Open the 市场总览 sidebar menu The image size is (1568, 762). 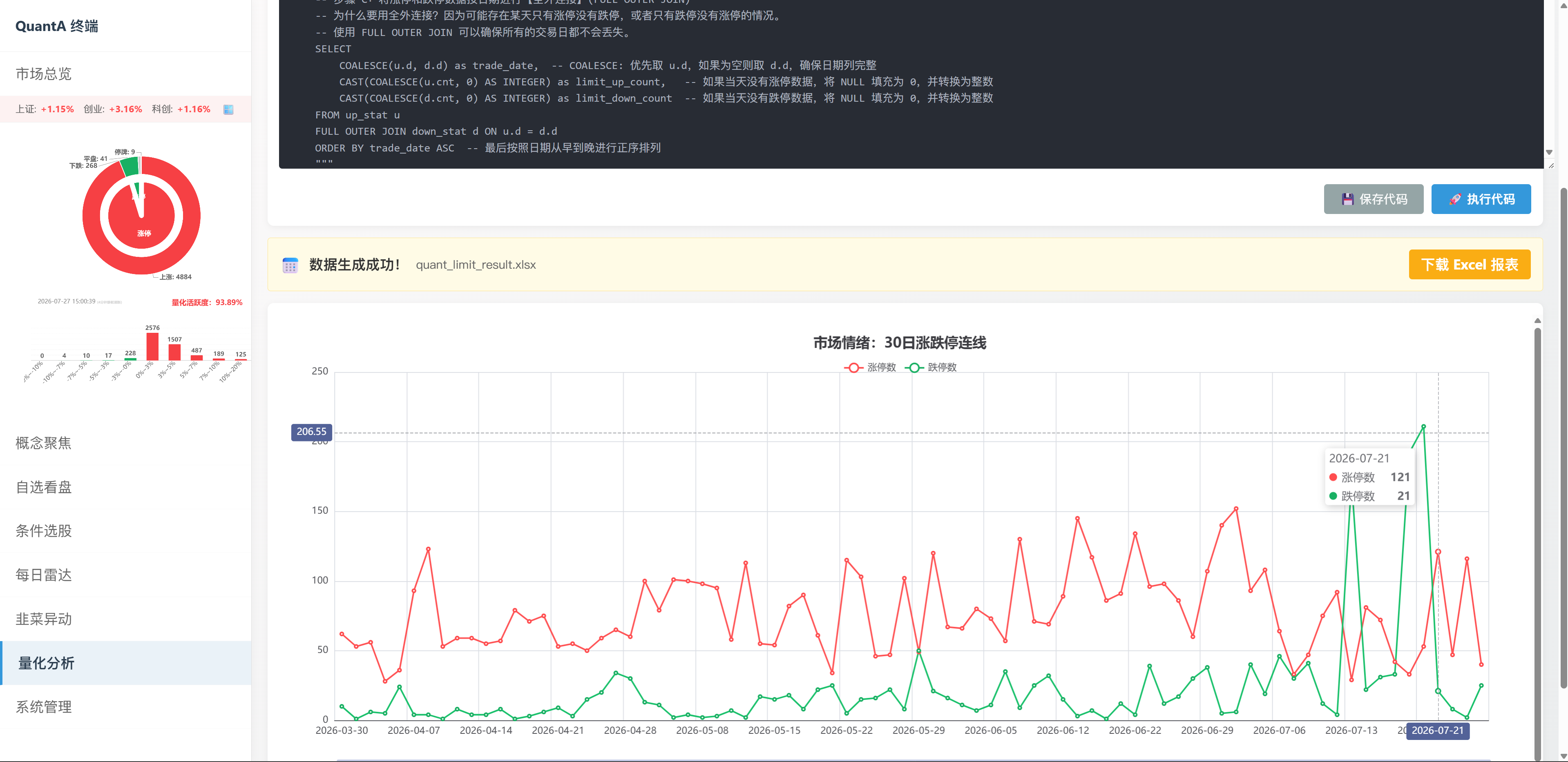43,74
